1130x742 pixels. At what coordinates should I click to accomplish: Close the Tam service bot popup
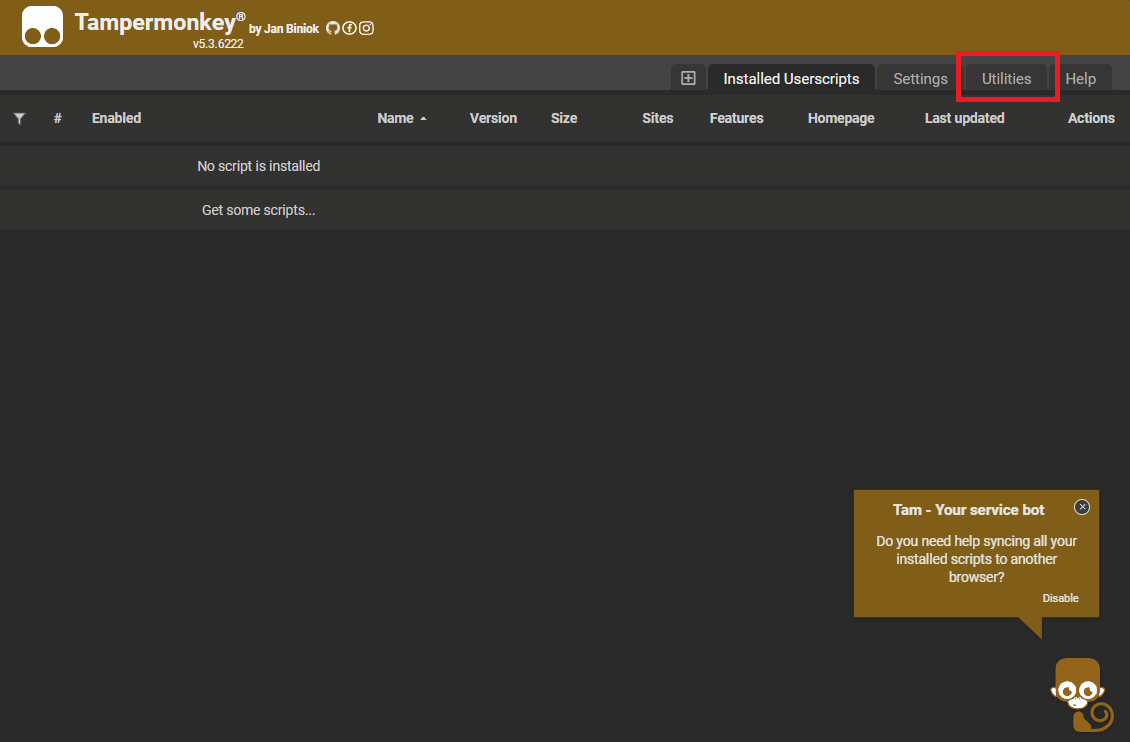1082,507
